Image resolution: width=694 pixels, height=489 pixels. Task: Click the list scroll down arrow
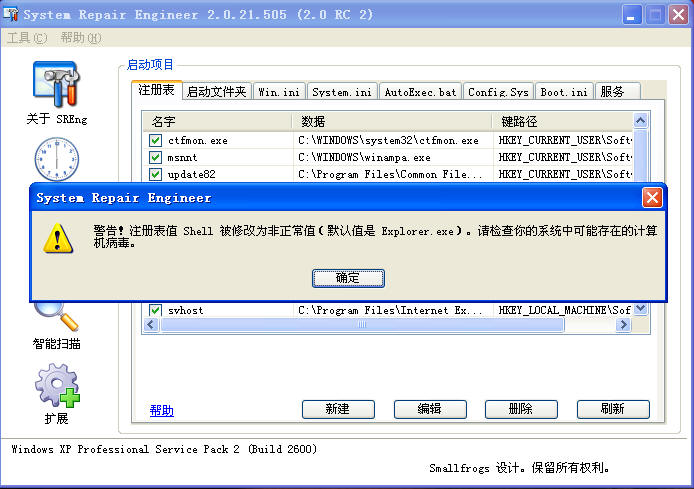coord(640,308)
